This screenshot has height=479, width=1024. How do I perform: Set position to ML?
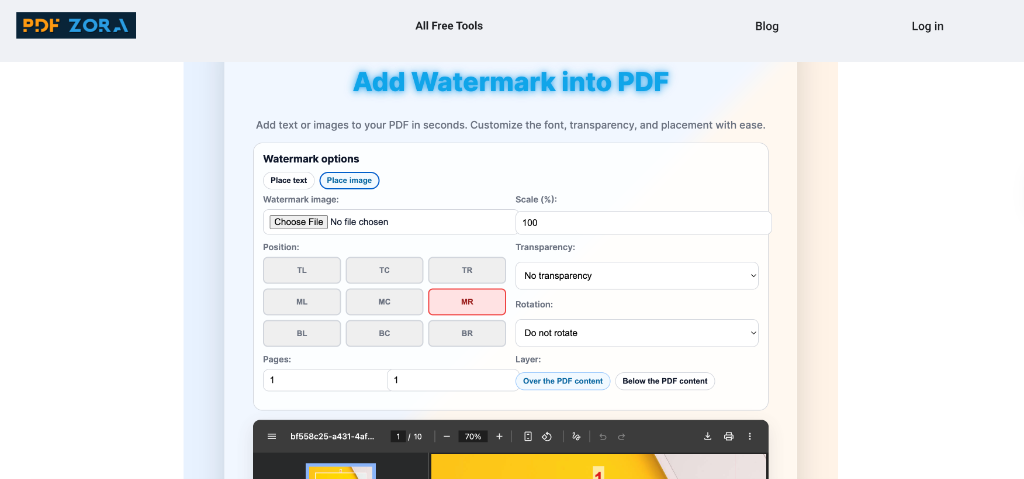pyautogui.click(x=302, y=302)
